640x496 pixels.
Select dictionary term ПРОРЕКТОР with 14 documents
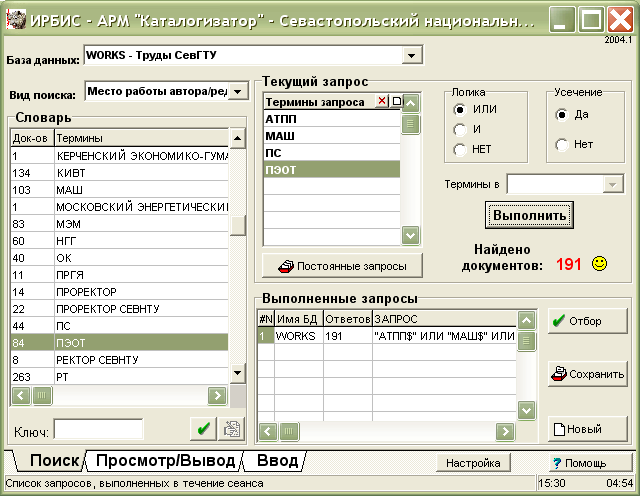pyautogui.click(x=120, y=292)
